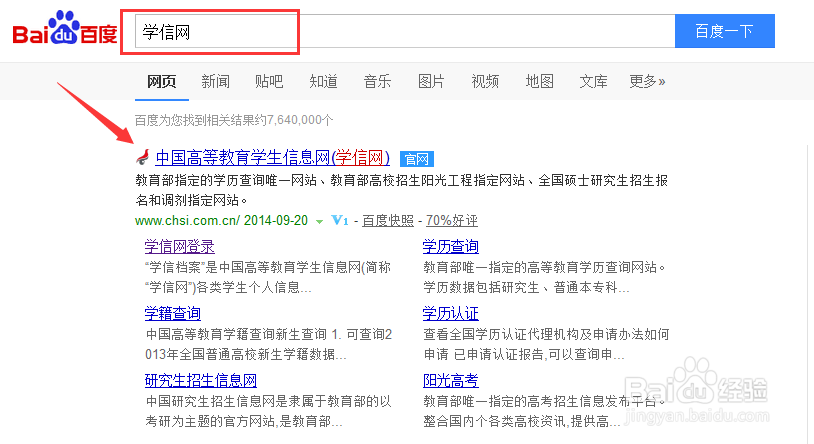Click the 中国高等教育学籍查询新生查询 description
This screenshot has width=814, height=444.
click(268, 344)
